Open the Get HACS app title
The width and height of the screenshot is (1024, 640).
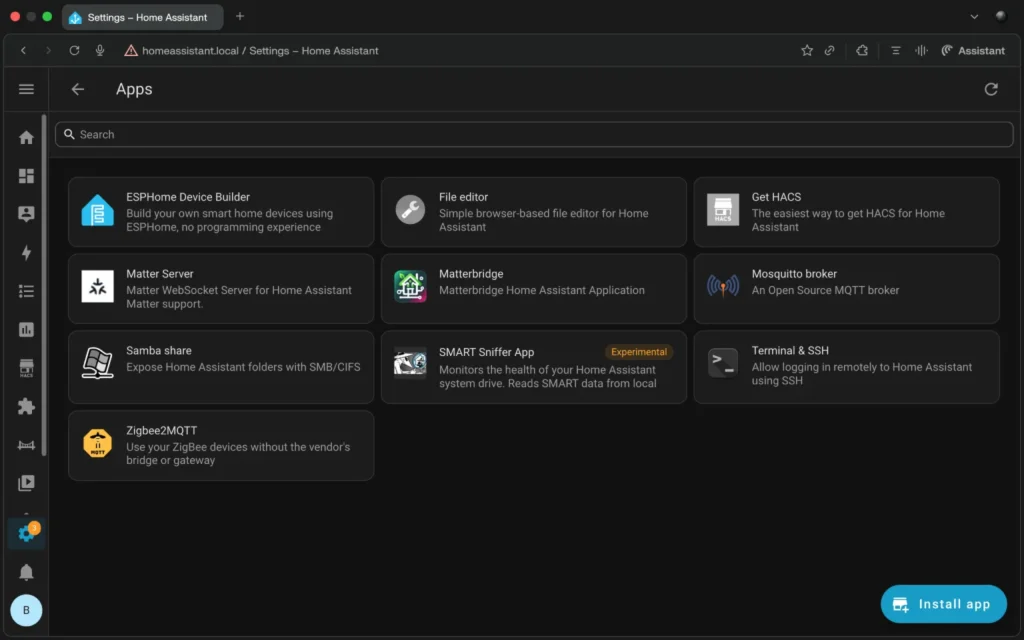776,197
